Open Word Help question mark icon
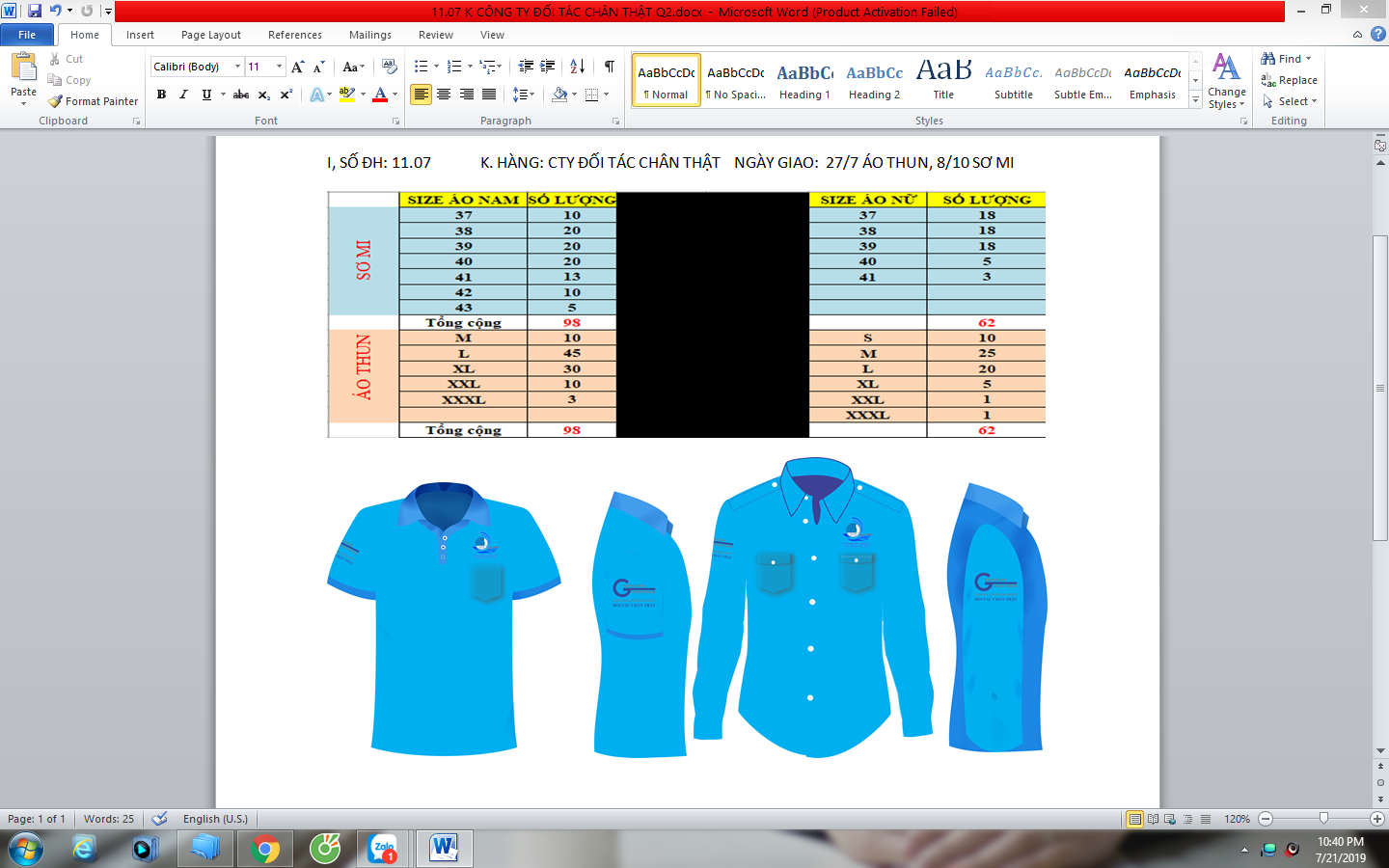 1377,34
